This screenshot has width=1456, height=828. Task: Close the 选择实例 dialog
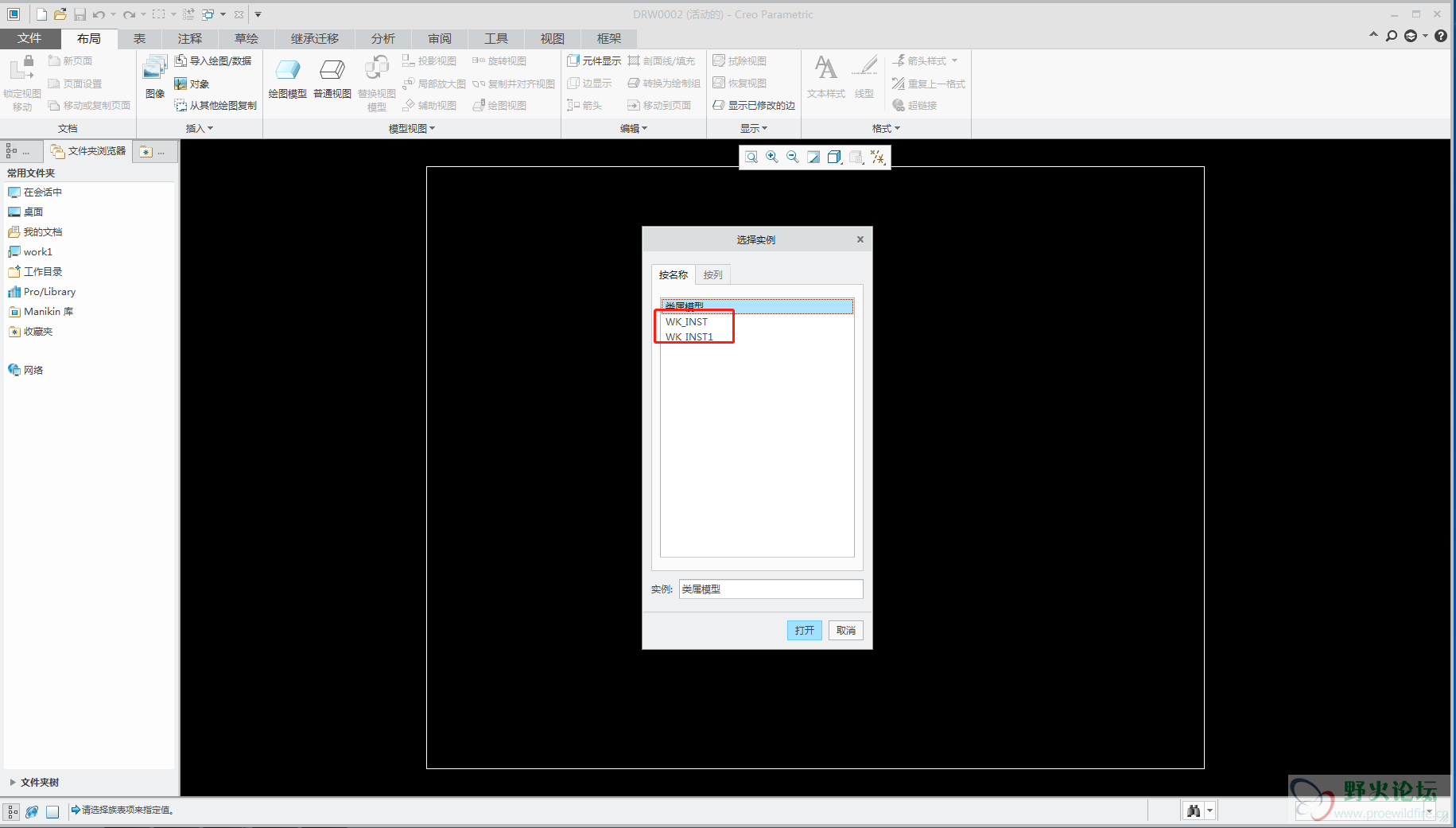point(860,239)
